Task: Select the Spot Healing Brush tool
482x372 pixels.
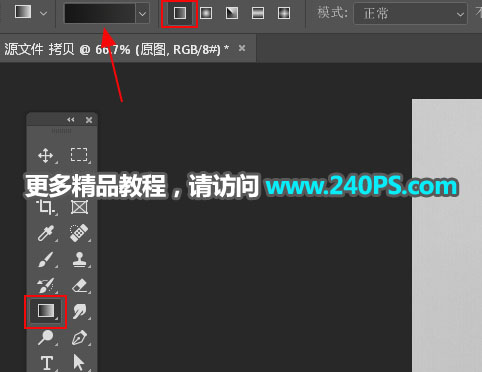Action: (79, 233)
